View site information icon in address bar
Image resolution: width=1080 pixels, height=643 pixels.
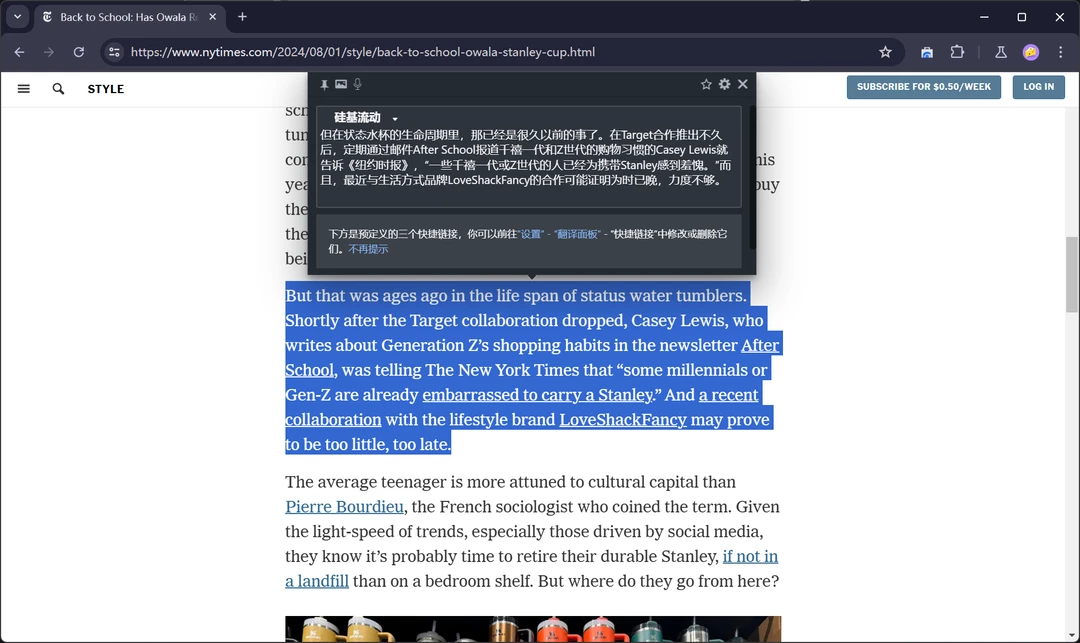click(x=114, y=52)
